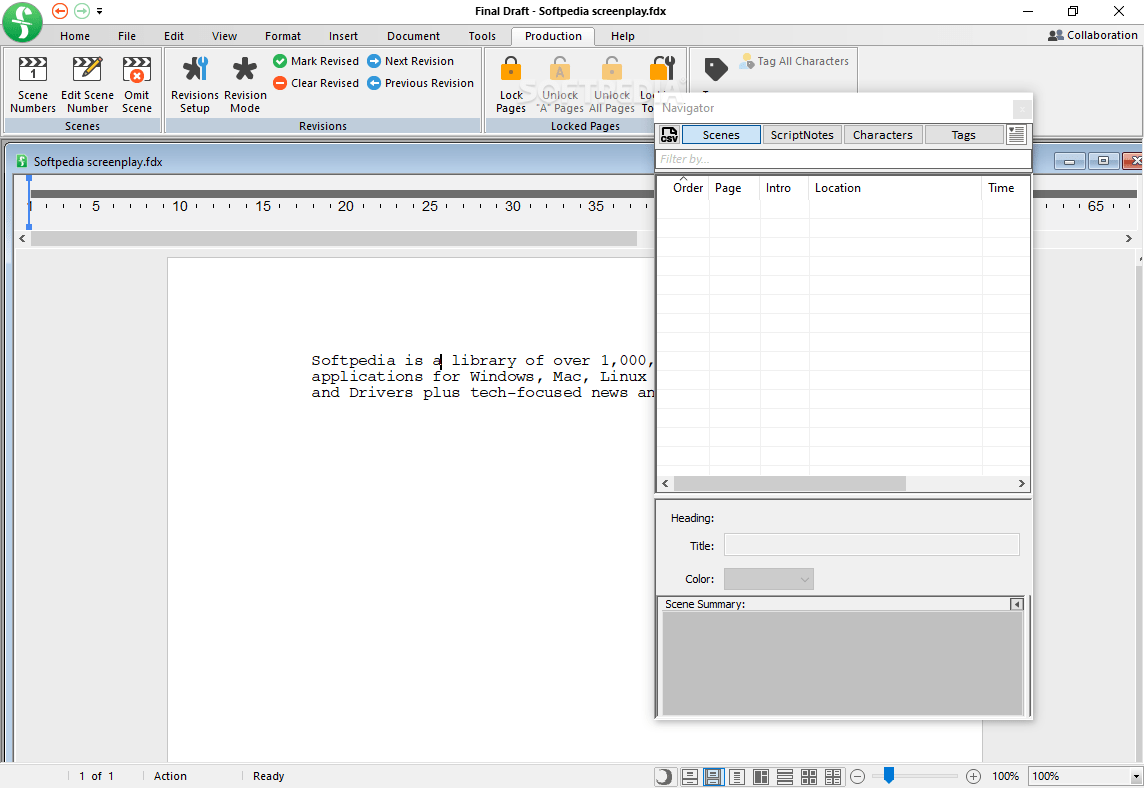Image resolution: width=1144 pixels, height=788 pixels.
Task: Click Unlock All Pages
Action: [x=611, y=85]
